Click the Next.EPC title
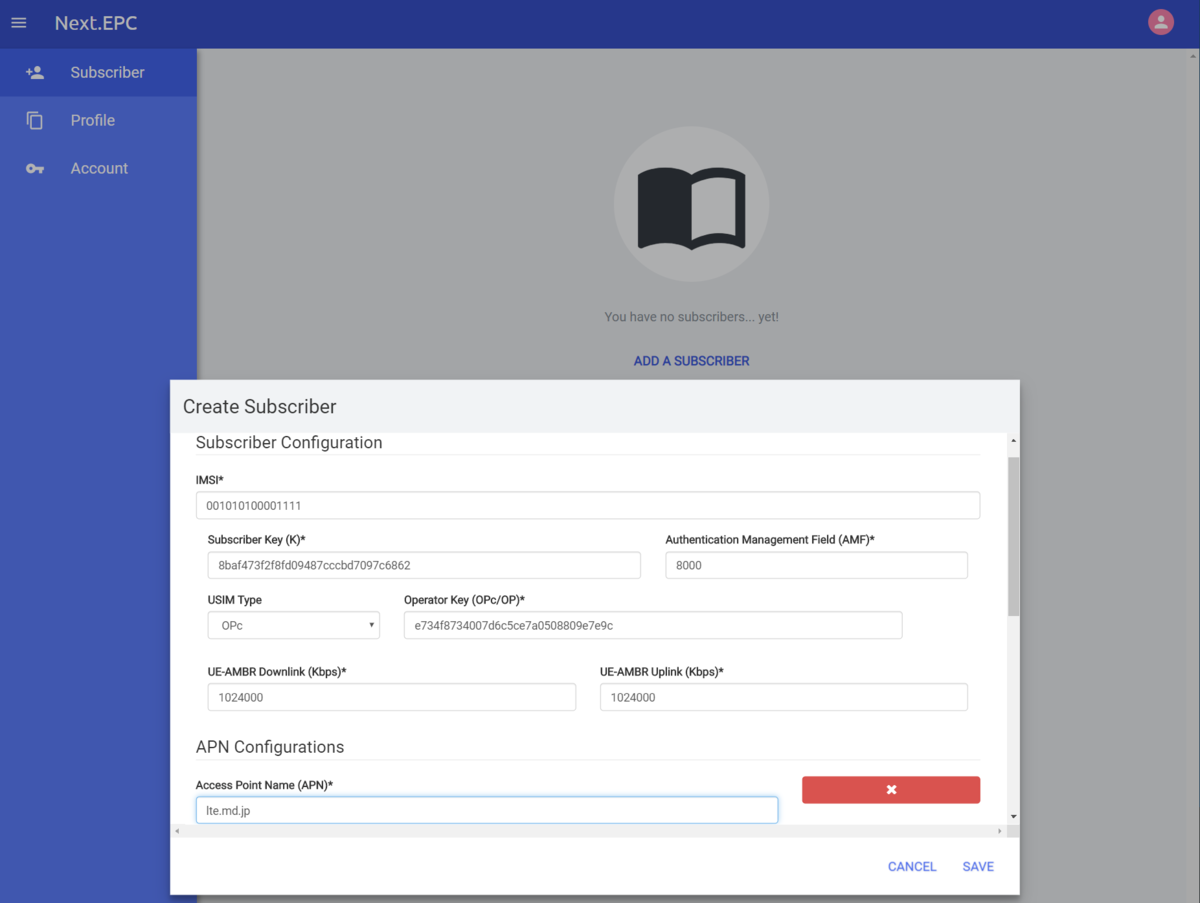The height and width of the screenshot is (903, 1200). 96,23
